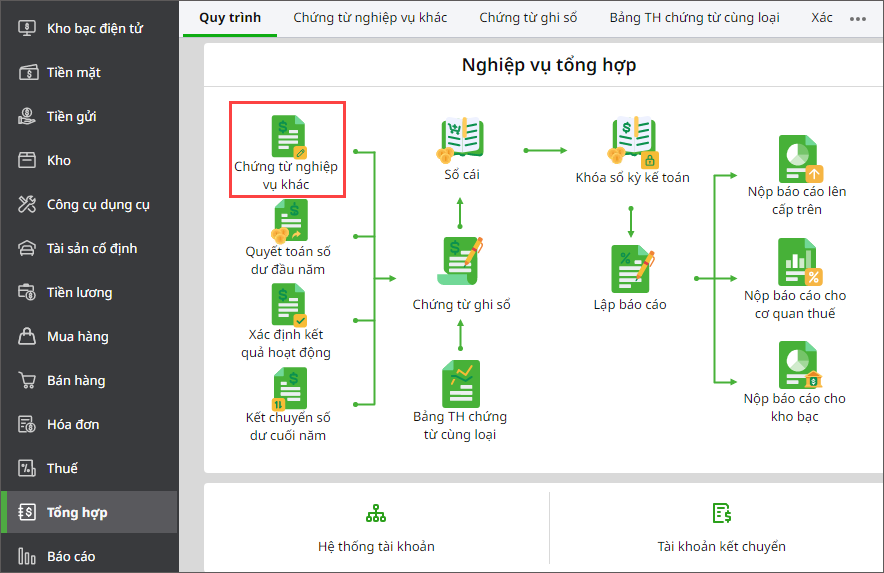Select Tổng hợp in the sidebar

coord(89,512)
